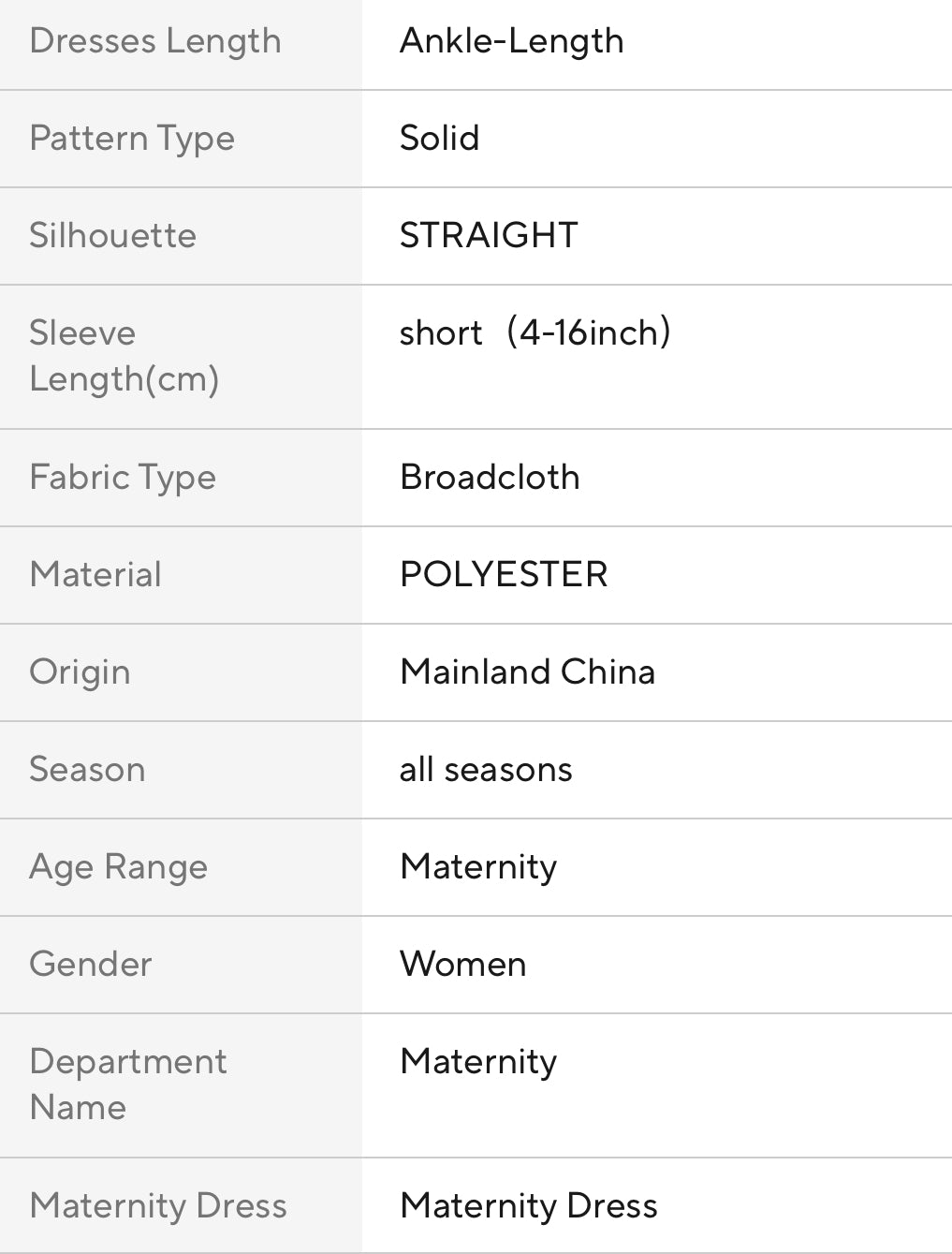The height and width of the screenshot is (1254, 952).
Task: Click the Material label
Action: [95, 574]
